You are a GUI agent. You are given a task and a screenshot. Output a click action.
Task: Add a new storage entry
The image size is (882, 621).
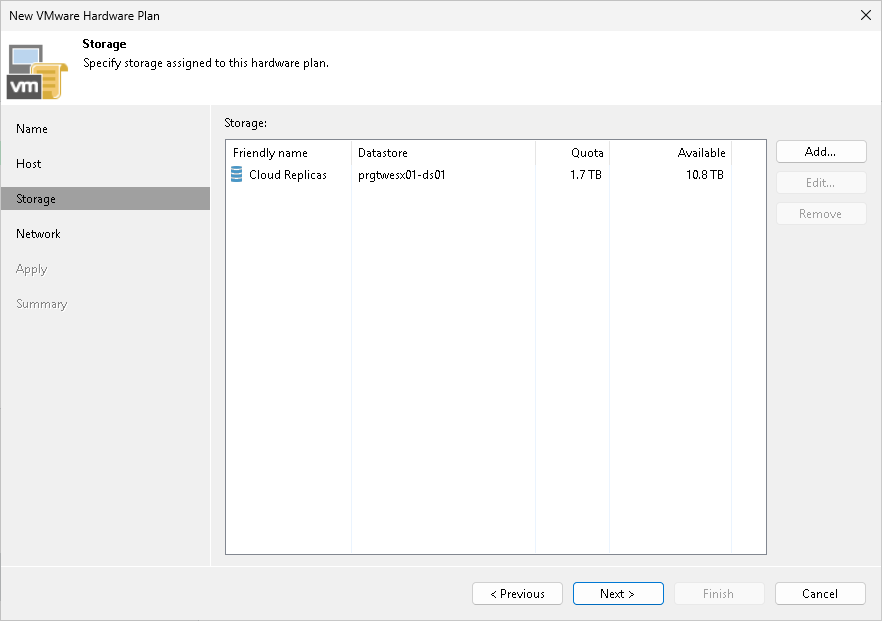[x=820, y=151]
